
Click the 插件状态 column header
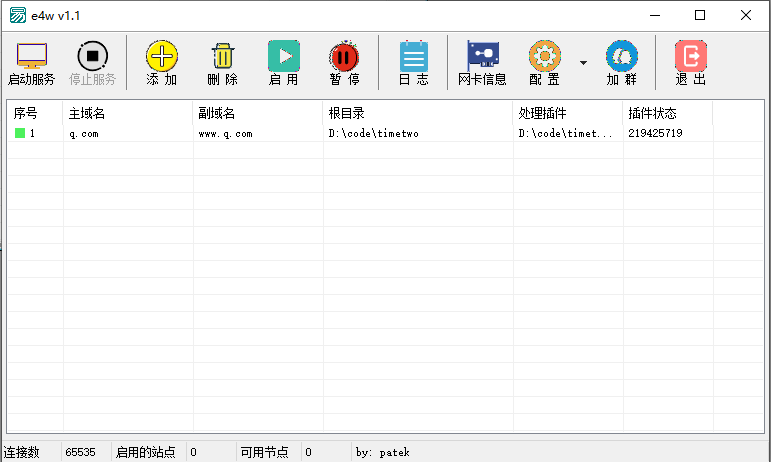667,113
